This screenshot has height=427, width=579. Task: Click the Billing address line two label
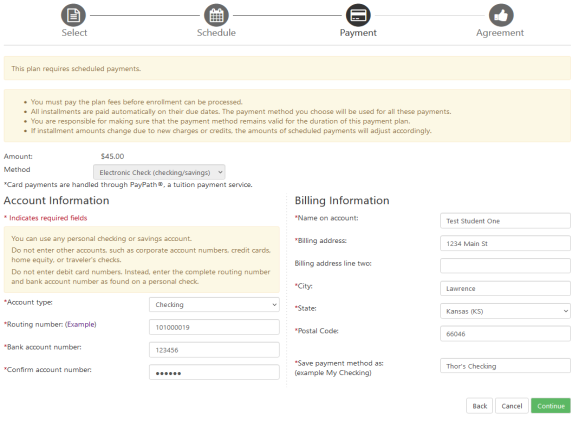[x=333, y=263]
